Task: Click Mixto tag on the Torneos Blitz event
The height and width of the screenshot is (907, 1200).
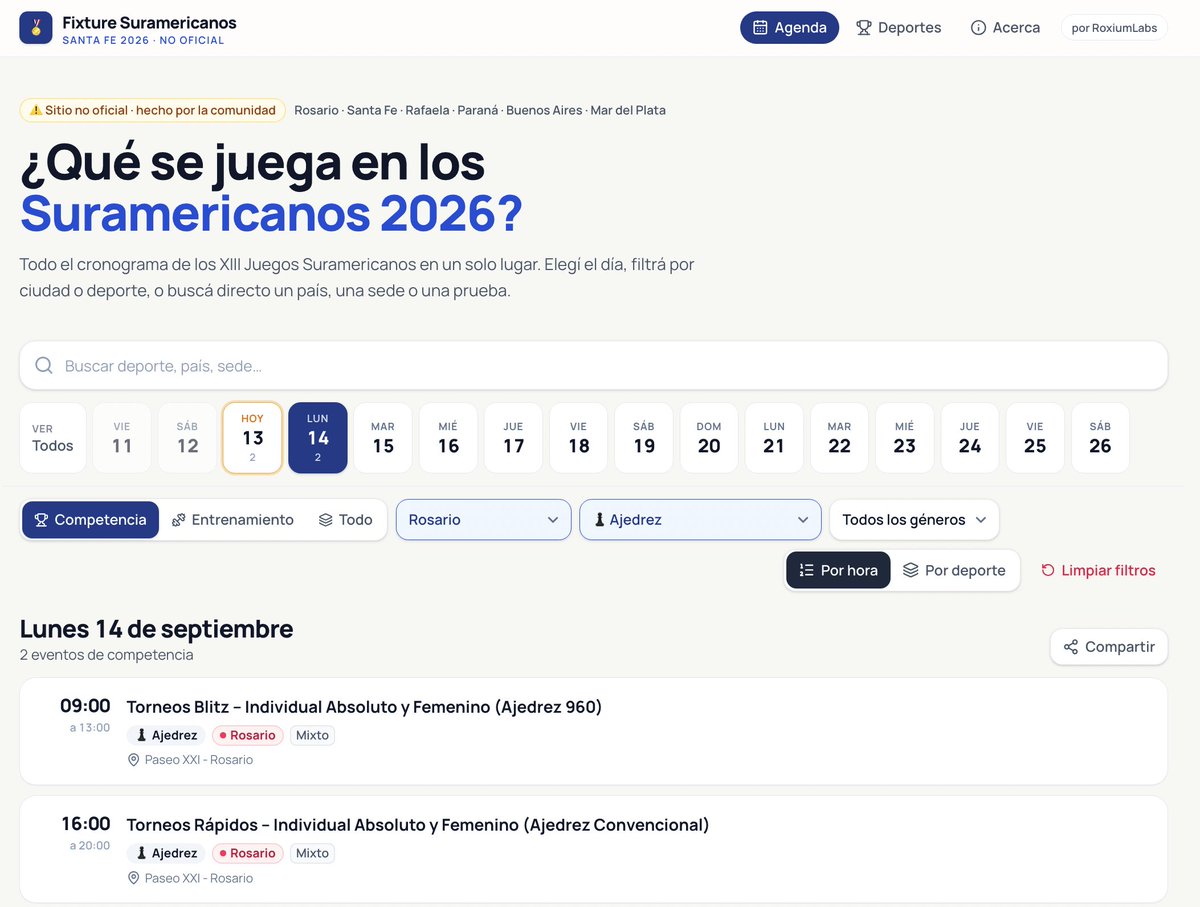Action: coord(312,735)
